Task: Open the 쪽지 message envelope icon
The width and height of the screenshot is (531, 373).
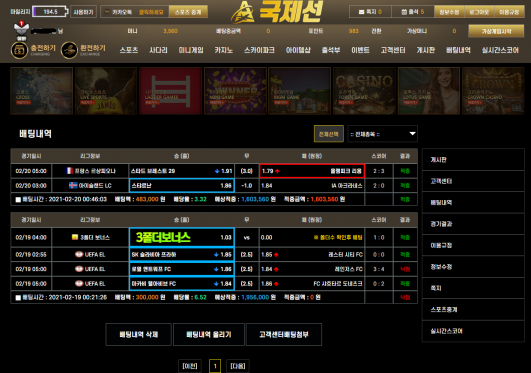Action: point(361,12)
